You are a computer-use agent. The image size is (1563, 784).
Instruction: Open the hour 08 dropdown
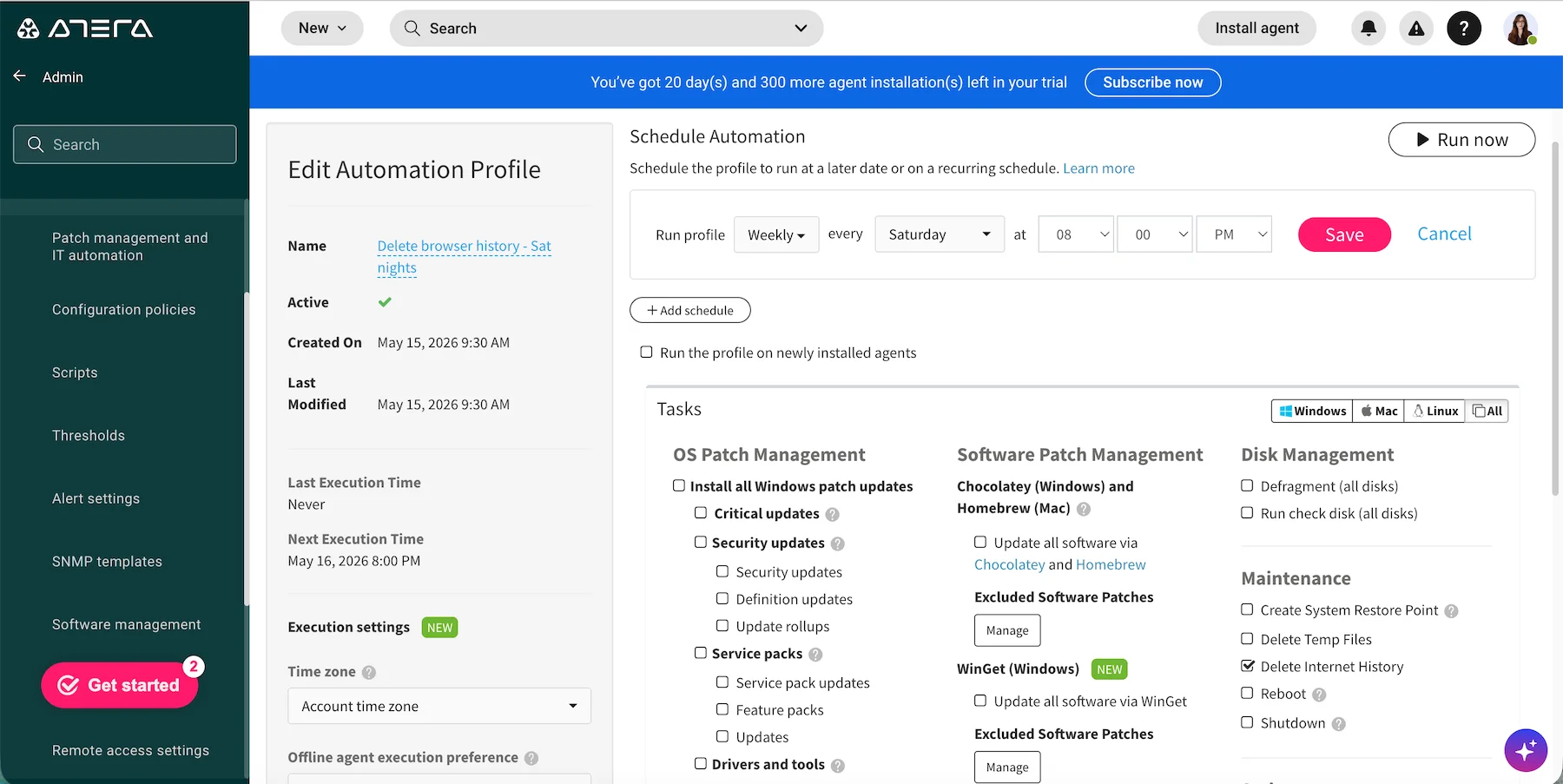pos(1076,234)
